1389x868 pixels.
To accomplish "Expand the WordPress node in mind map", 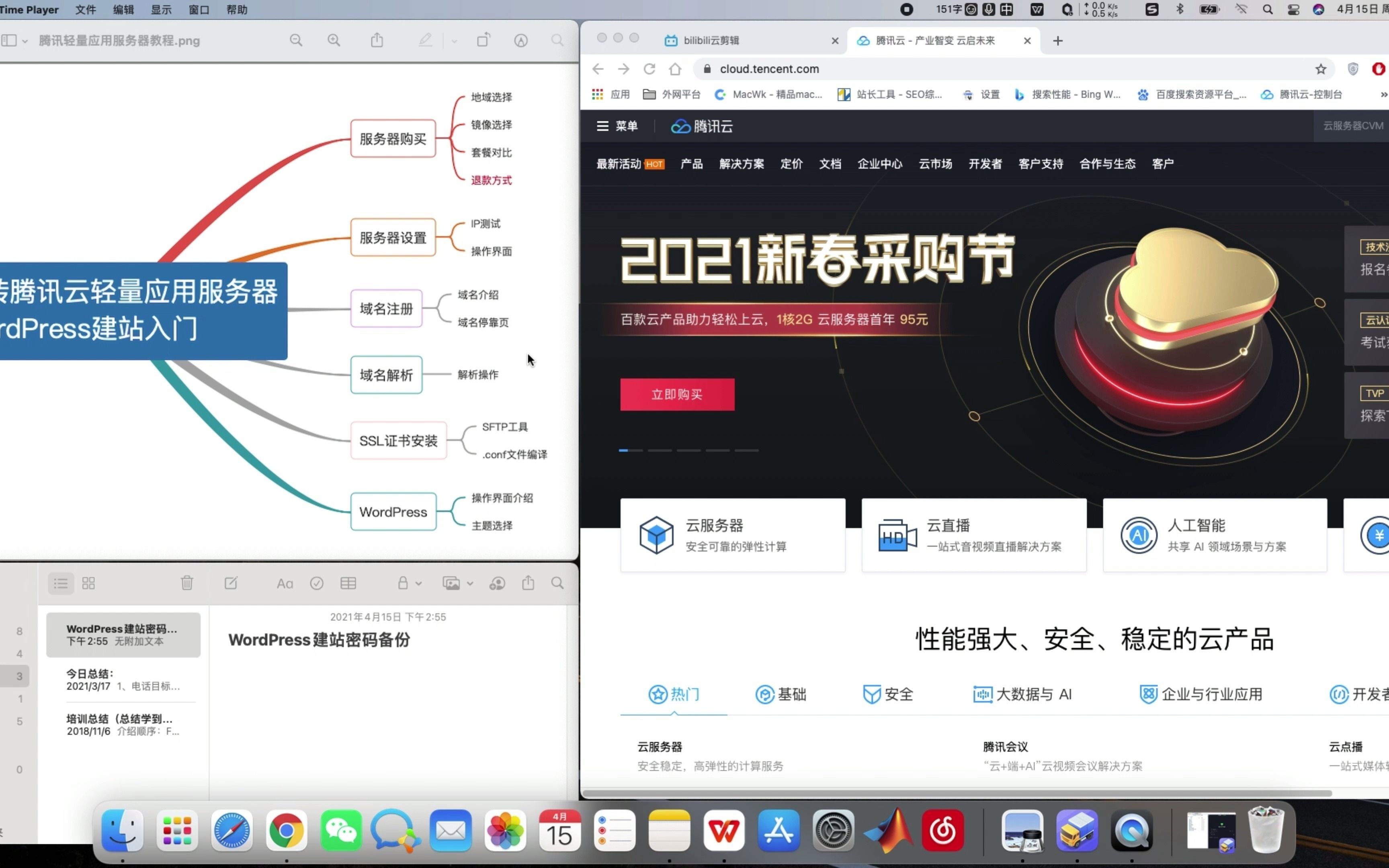I will [x=393, y=511].
